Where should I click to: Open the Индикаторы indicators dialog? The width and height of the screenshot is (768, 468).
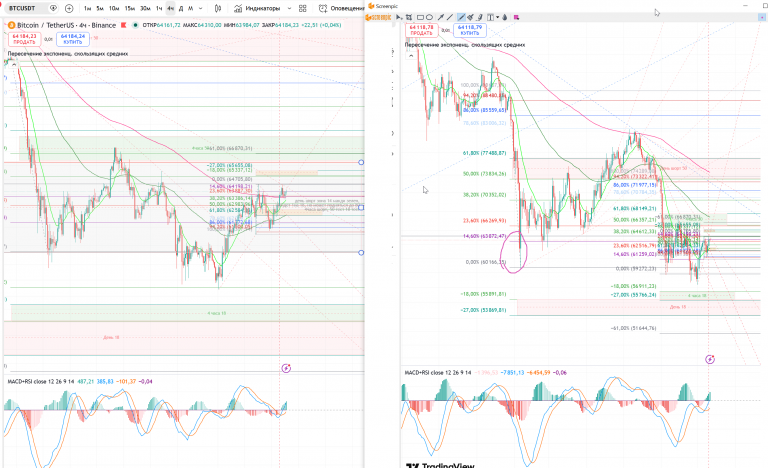(x=258, y=8)
